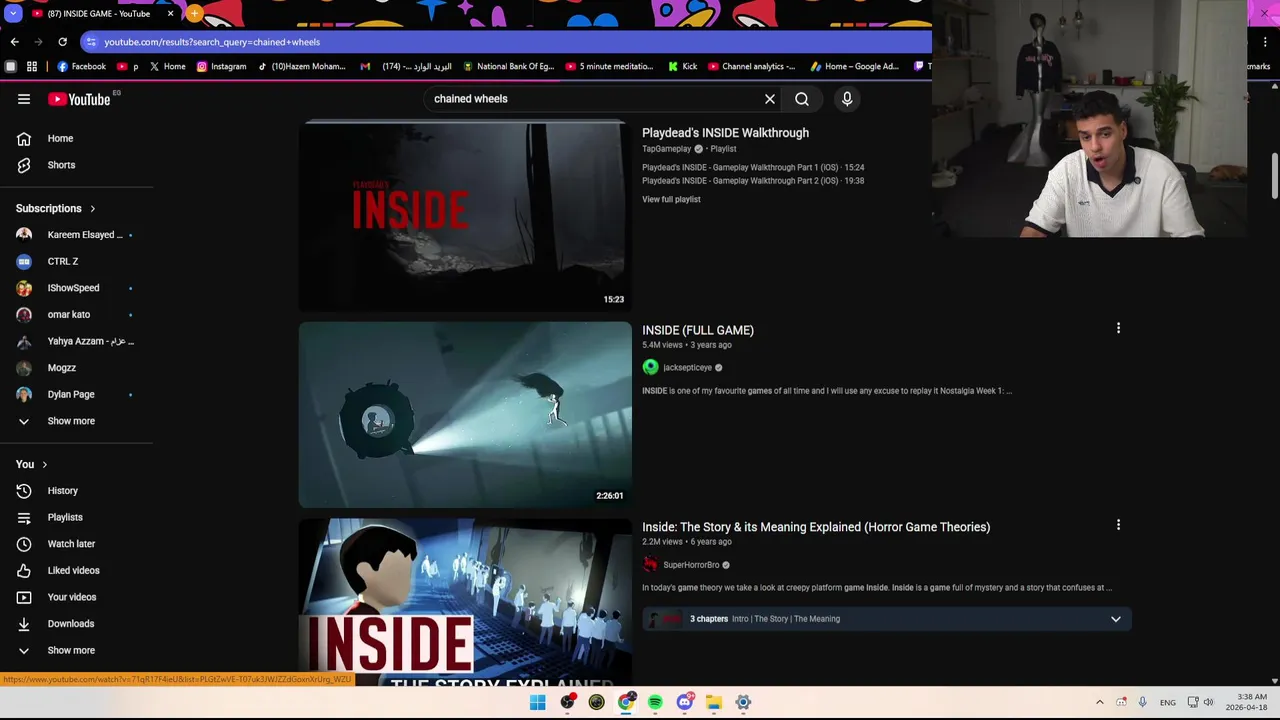Open the Instagram bookmark

[221, 67]
